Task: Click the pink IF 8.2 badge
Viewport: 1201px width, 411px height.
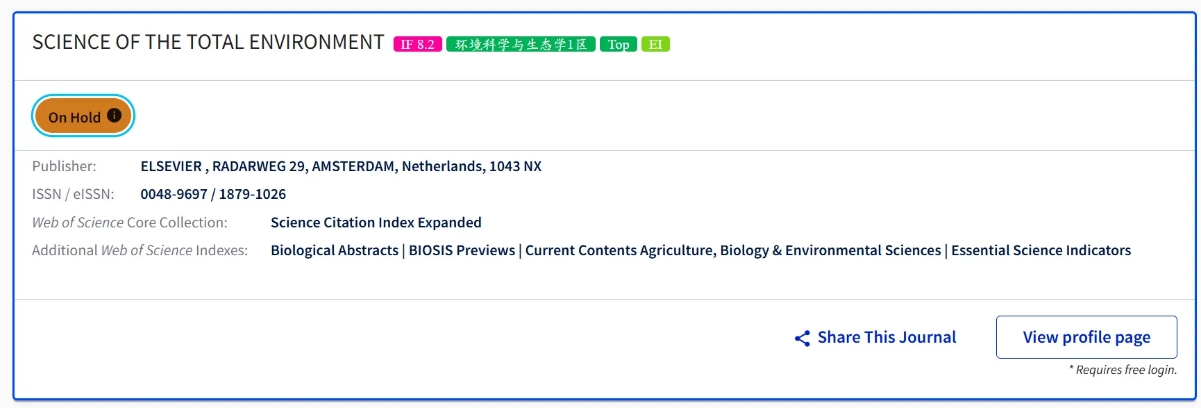Action: [418, 44]
